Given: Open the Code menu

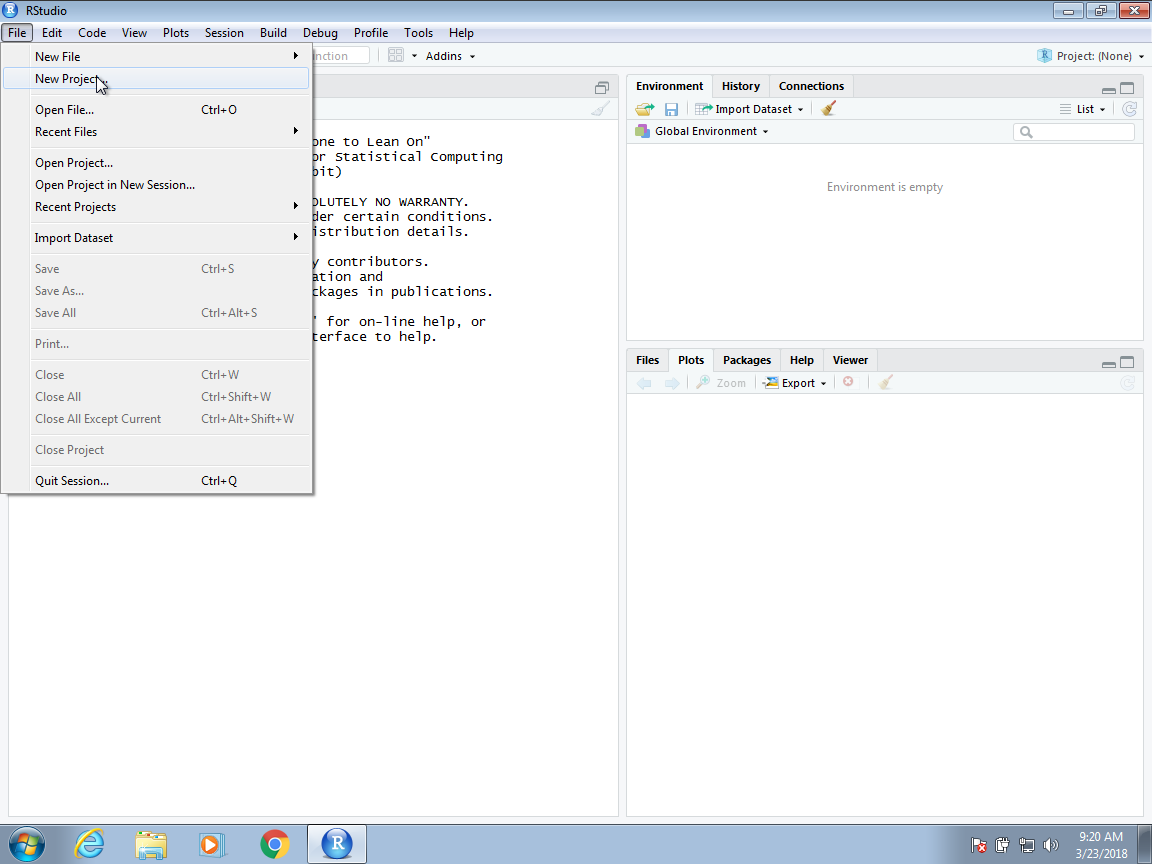Looking at the screenshot, I should (x=92, y=33).
